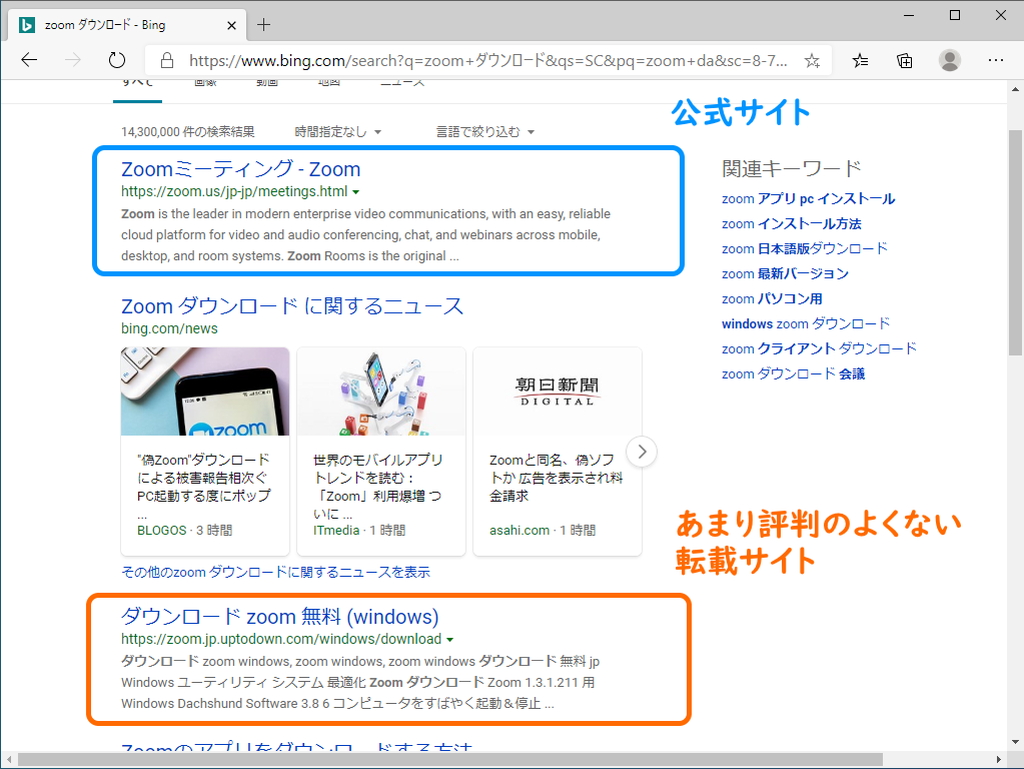Reload the search results page
The width and height of the screenshot is (1024, 769).
point(117,60)
